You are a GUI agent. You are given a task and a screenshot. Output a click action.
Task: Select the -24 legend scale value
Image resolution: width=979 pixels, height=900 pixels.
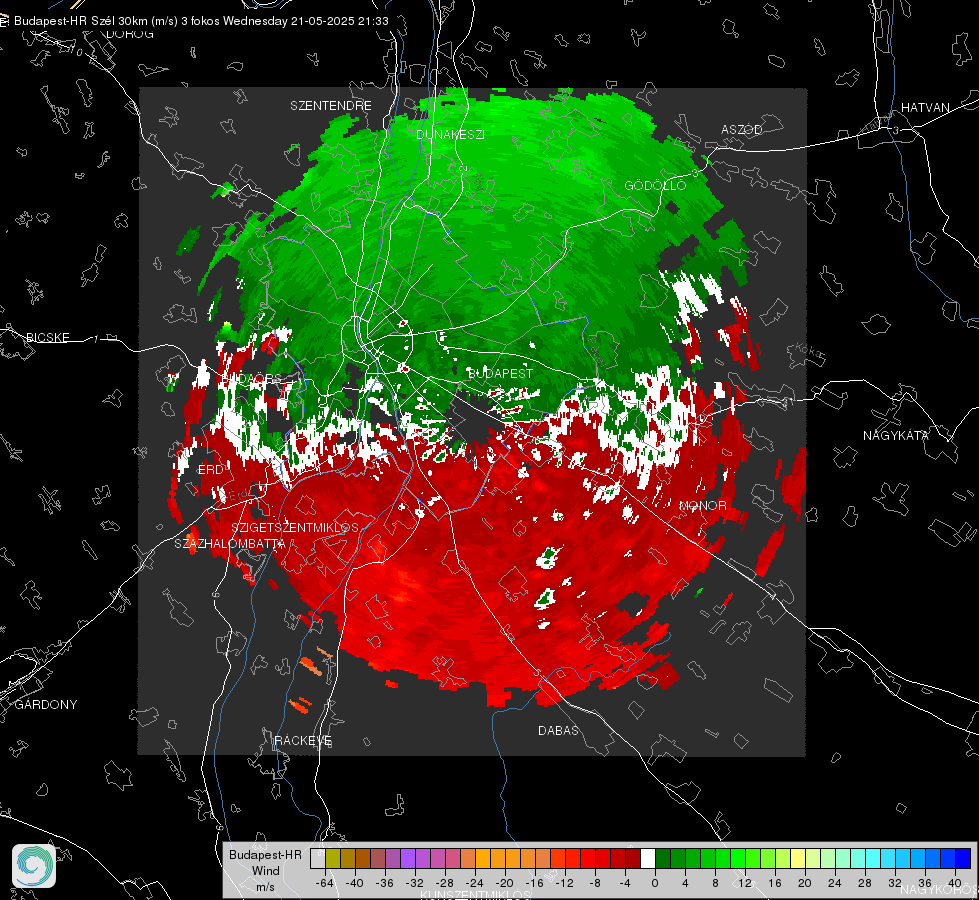(x=475, y=883)
